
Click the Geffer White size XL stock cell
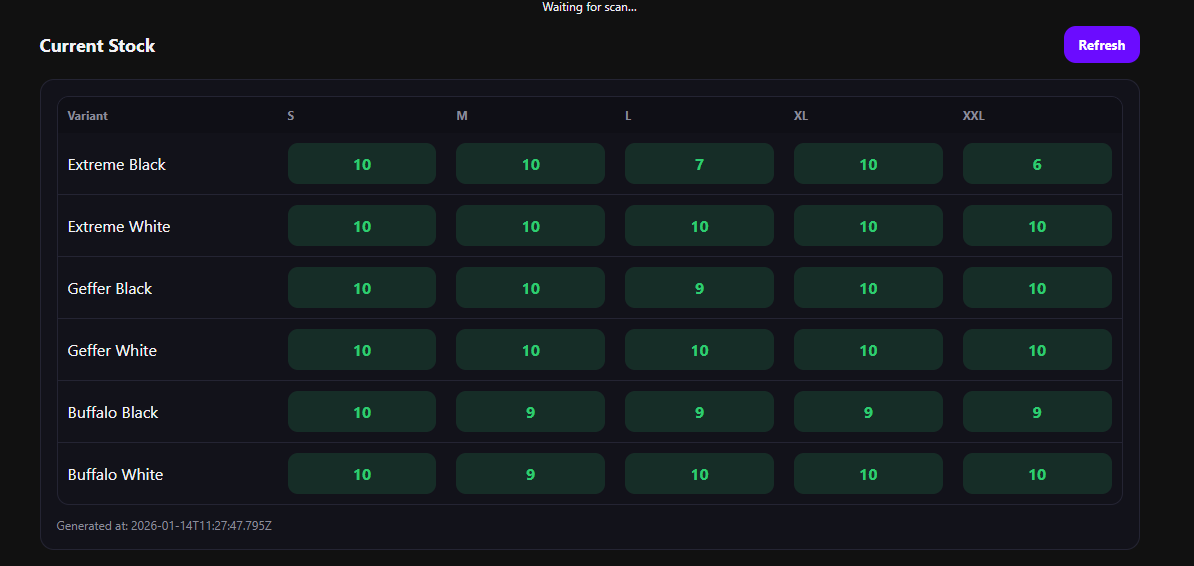[868, 350]
